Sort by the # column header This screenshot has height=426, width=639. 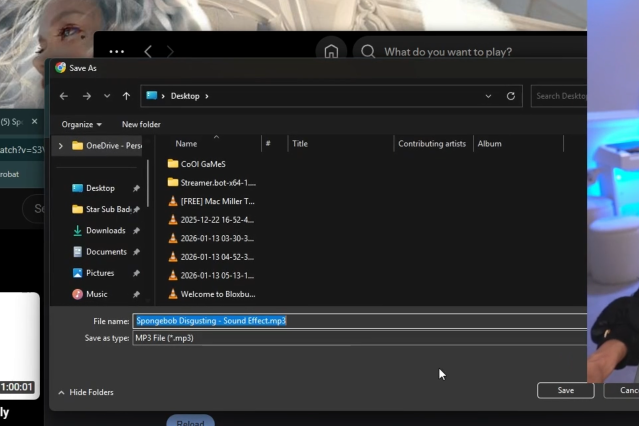[268, 143]
